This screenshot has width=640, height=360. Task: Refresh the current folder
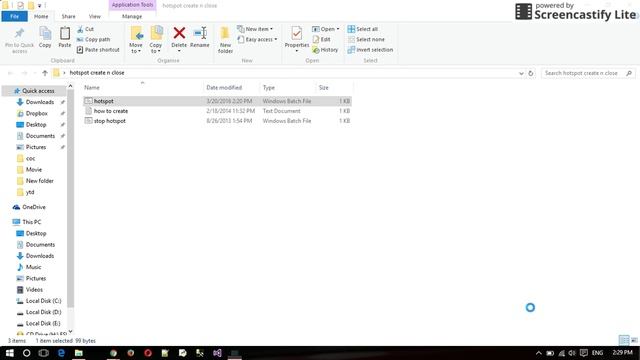531,73
